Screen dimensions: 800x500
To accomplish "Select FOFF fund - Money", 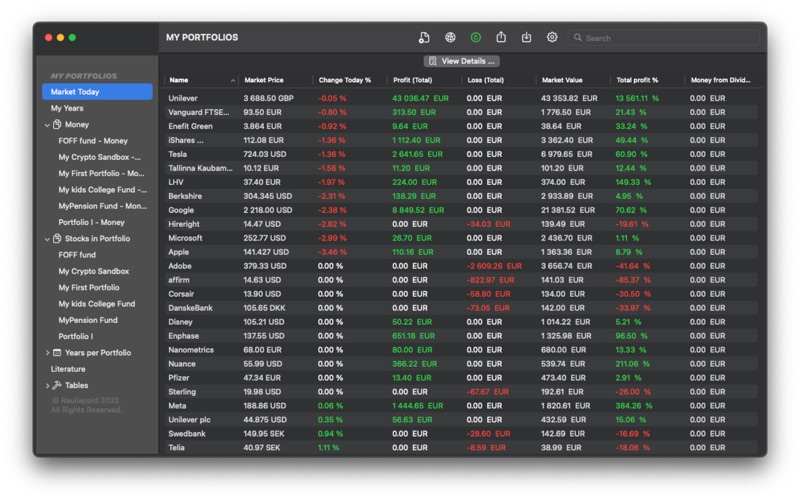I will (x=93, y=141).
